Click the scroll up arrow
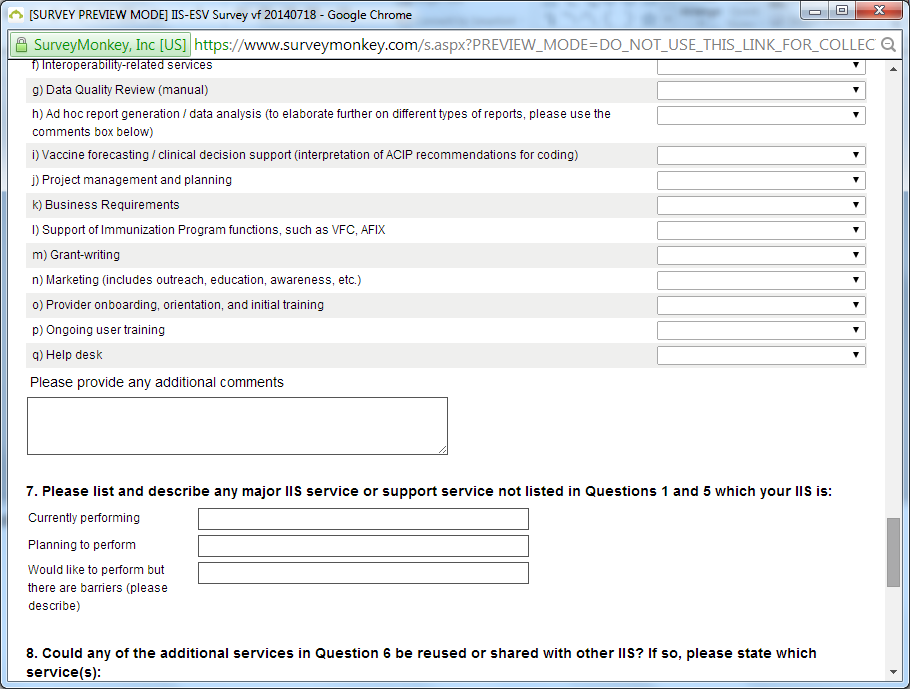The height and width of the screenshot is (689, 910). coord(893,68)
